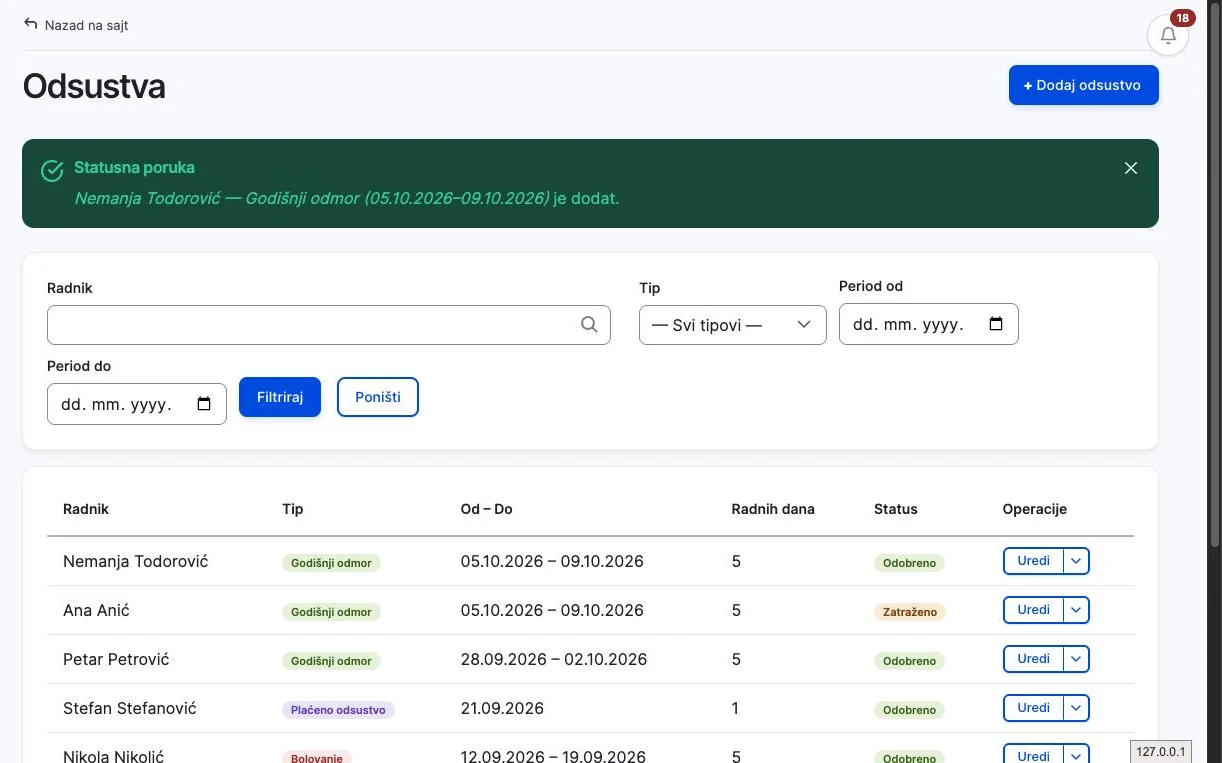Click the Operacije column header
The height and width of the screenshot is (763, 1222).
click(1035, 509)
